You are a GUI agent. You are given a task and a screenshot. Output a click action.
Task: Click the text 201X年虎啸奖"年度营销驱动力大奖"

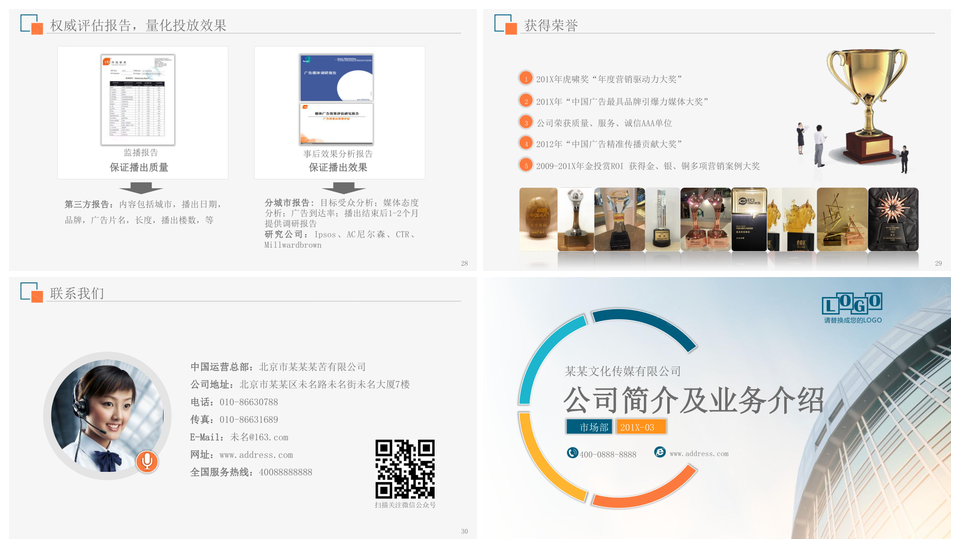[x=609, y=79]
